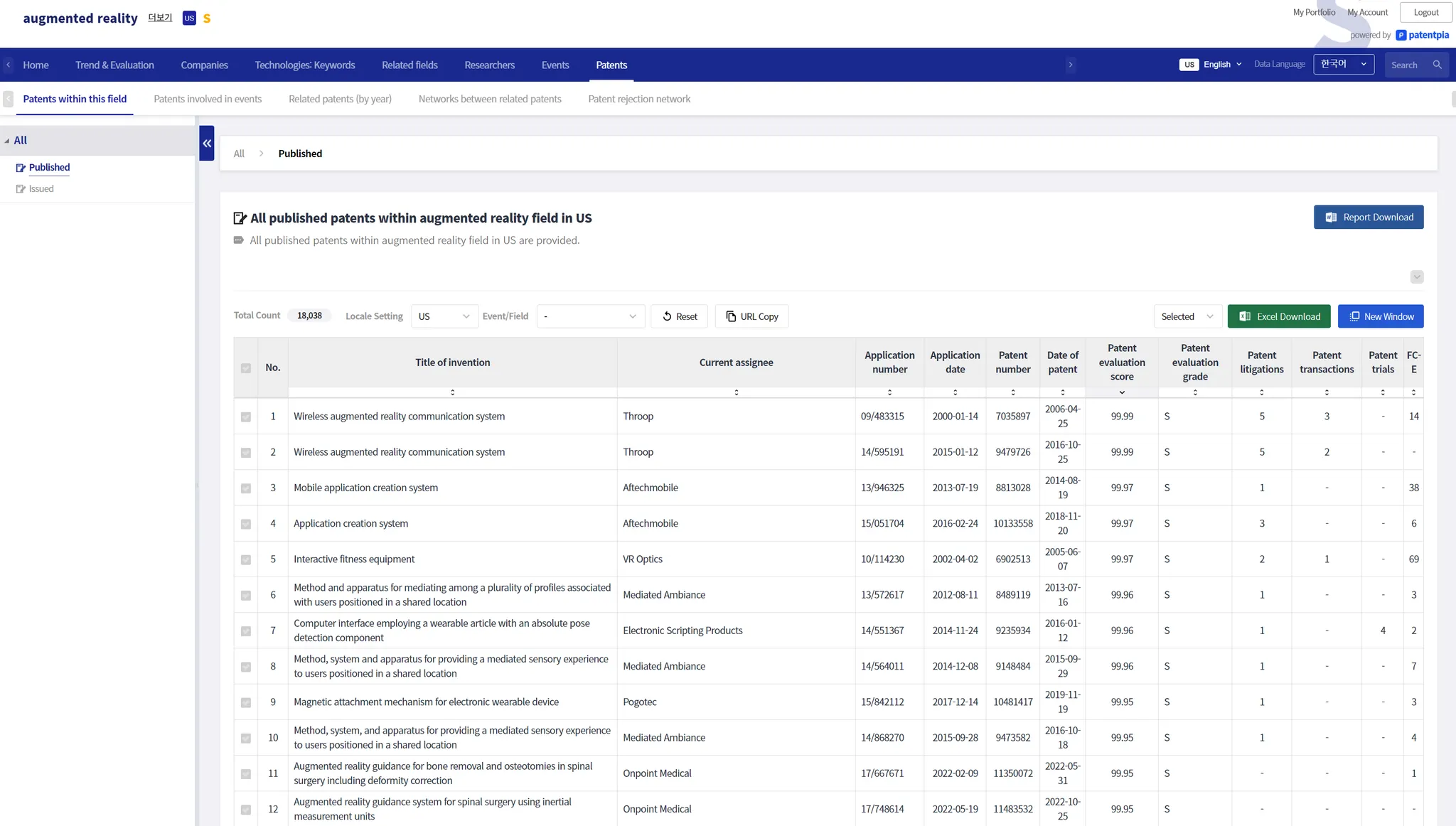Sort by Patent evaluation score arrow

pos(1122,392)
